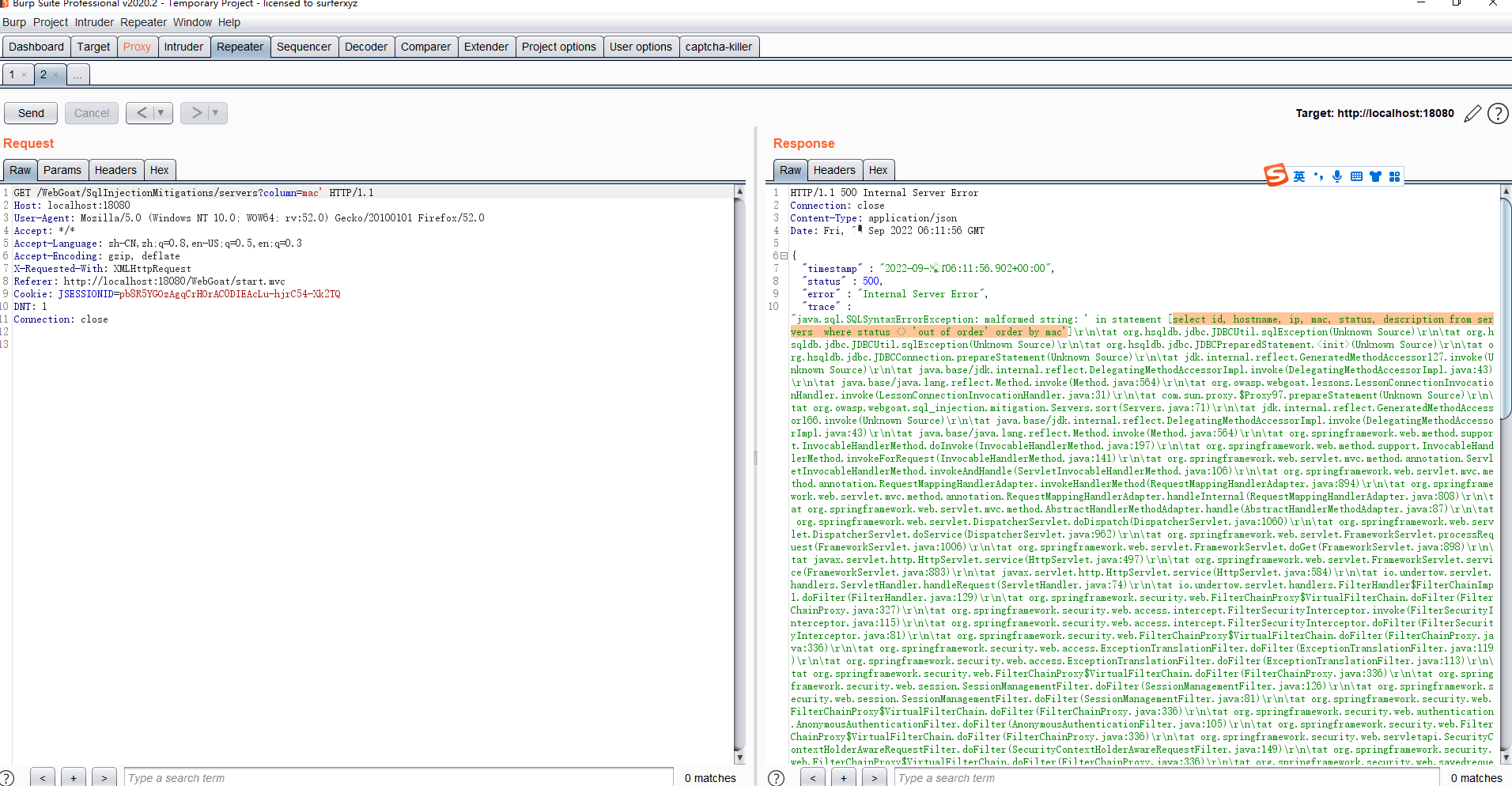
Task: Click the request search help icon
Action: click(x=7, y=778)
